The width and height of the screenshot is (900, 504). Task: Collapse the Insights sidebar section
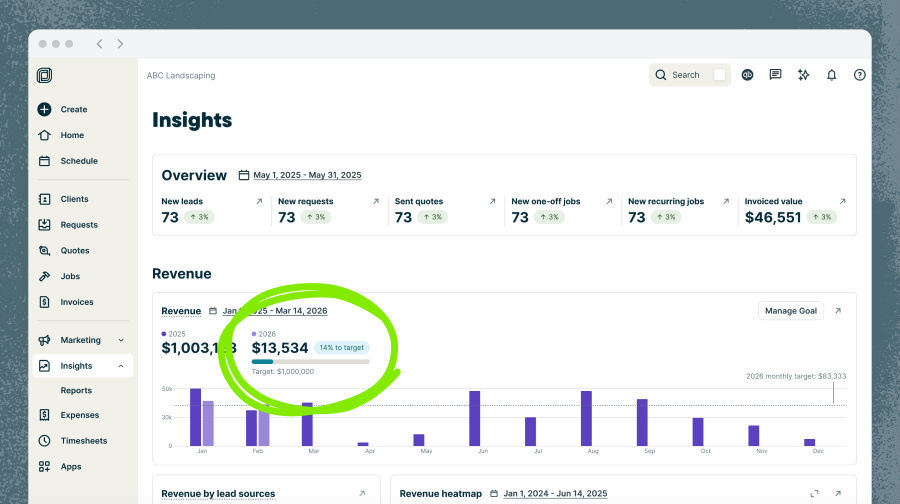tap(121, 366)
